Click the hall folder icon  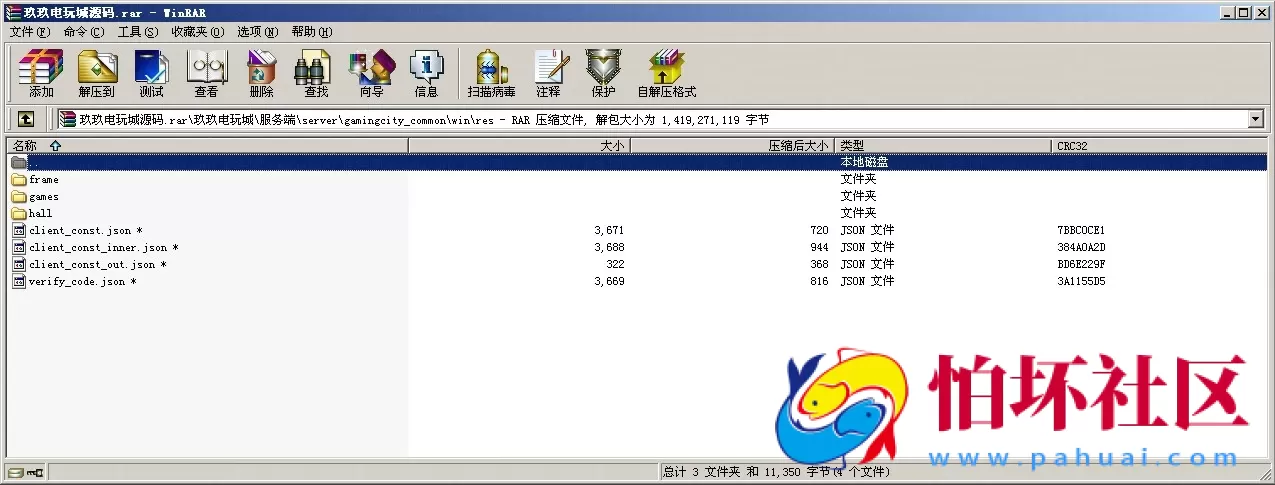tap(19, 214)
